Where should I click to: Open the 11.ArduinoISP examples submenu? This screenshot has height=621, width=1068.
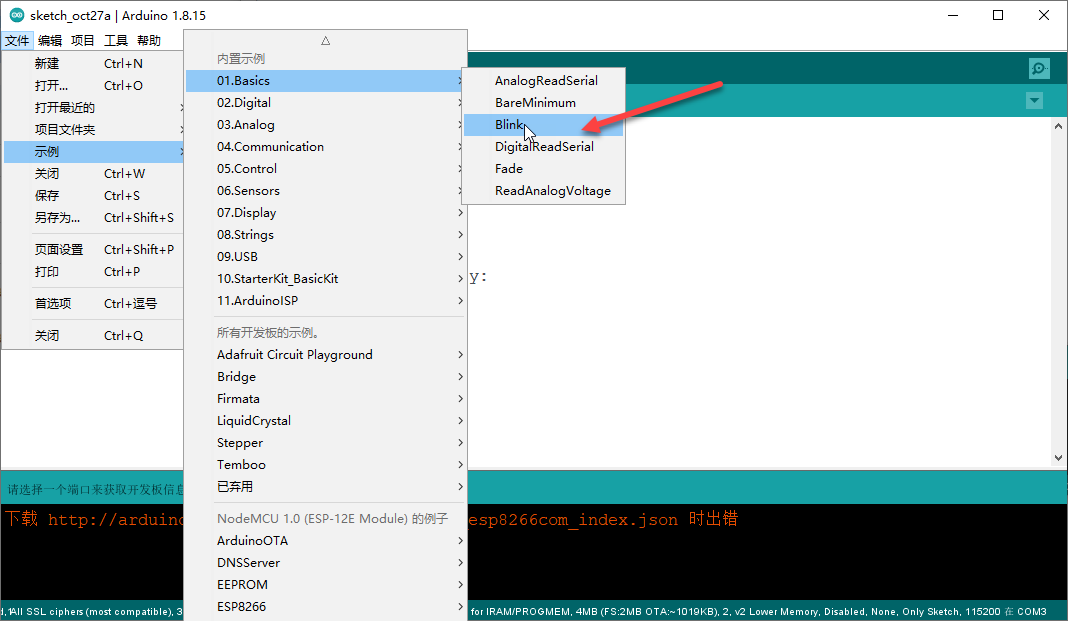(326, 300)
